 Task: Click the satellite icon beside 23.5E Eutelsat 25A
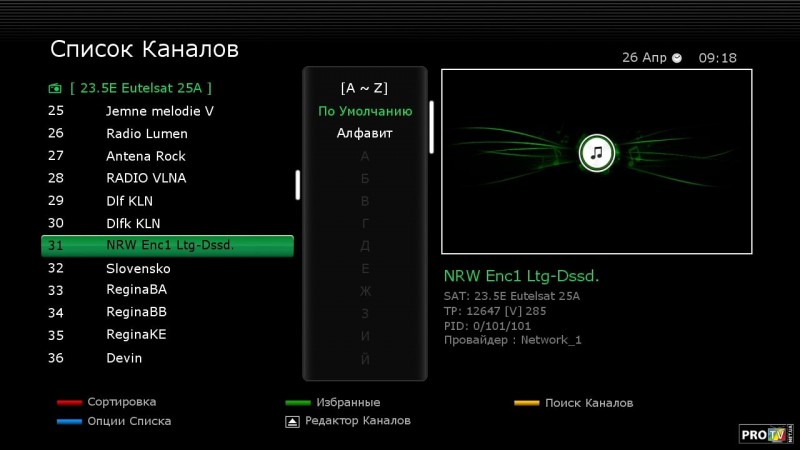coord(54,88)
